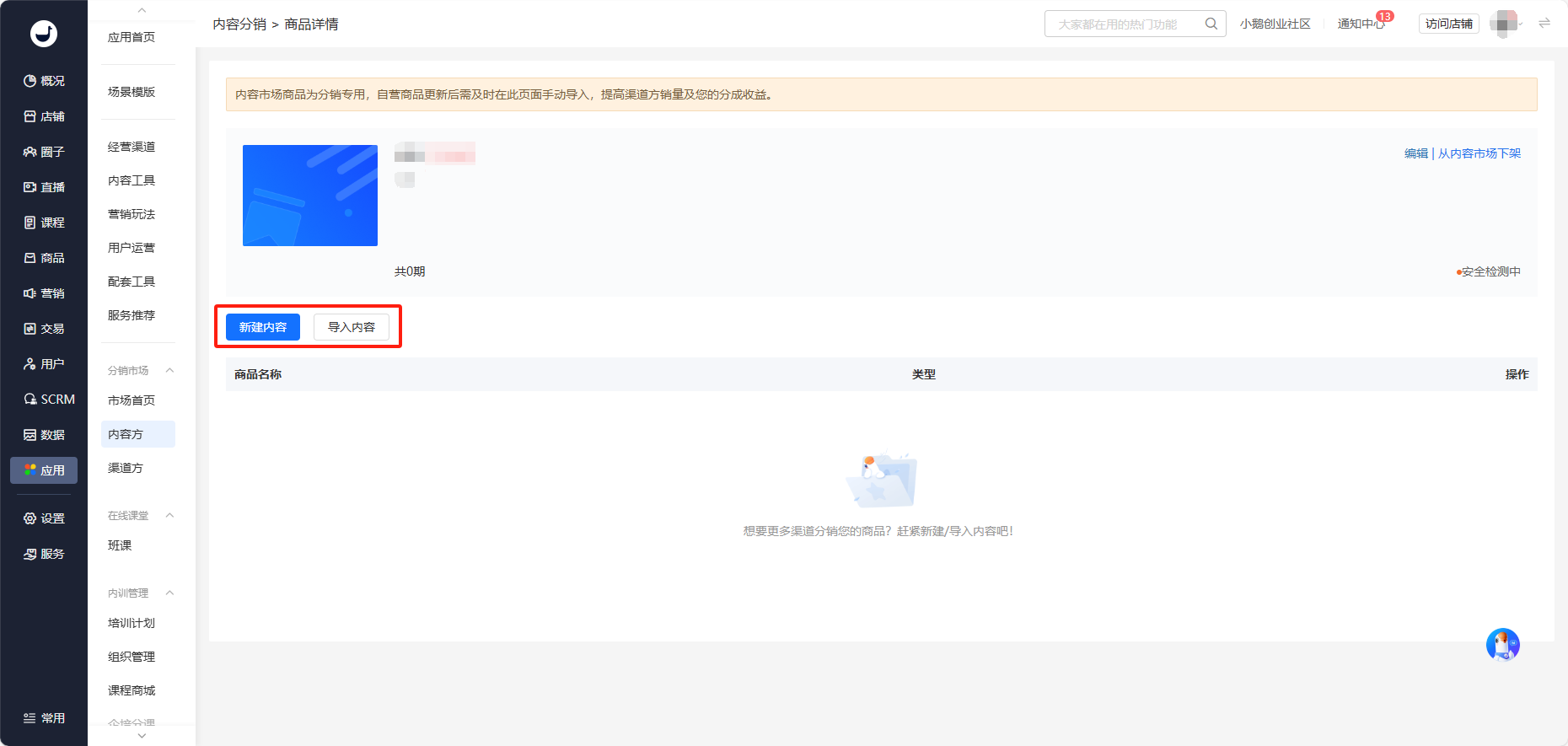
Task: Open 服务 services section
Action: pos(44,554)
